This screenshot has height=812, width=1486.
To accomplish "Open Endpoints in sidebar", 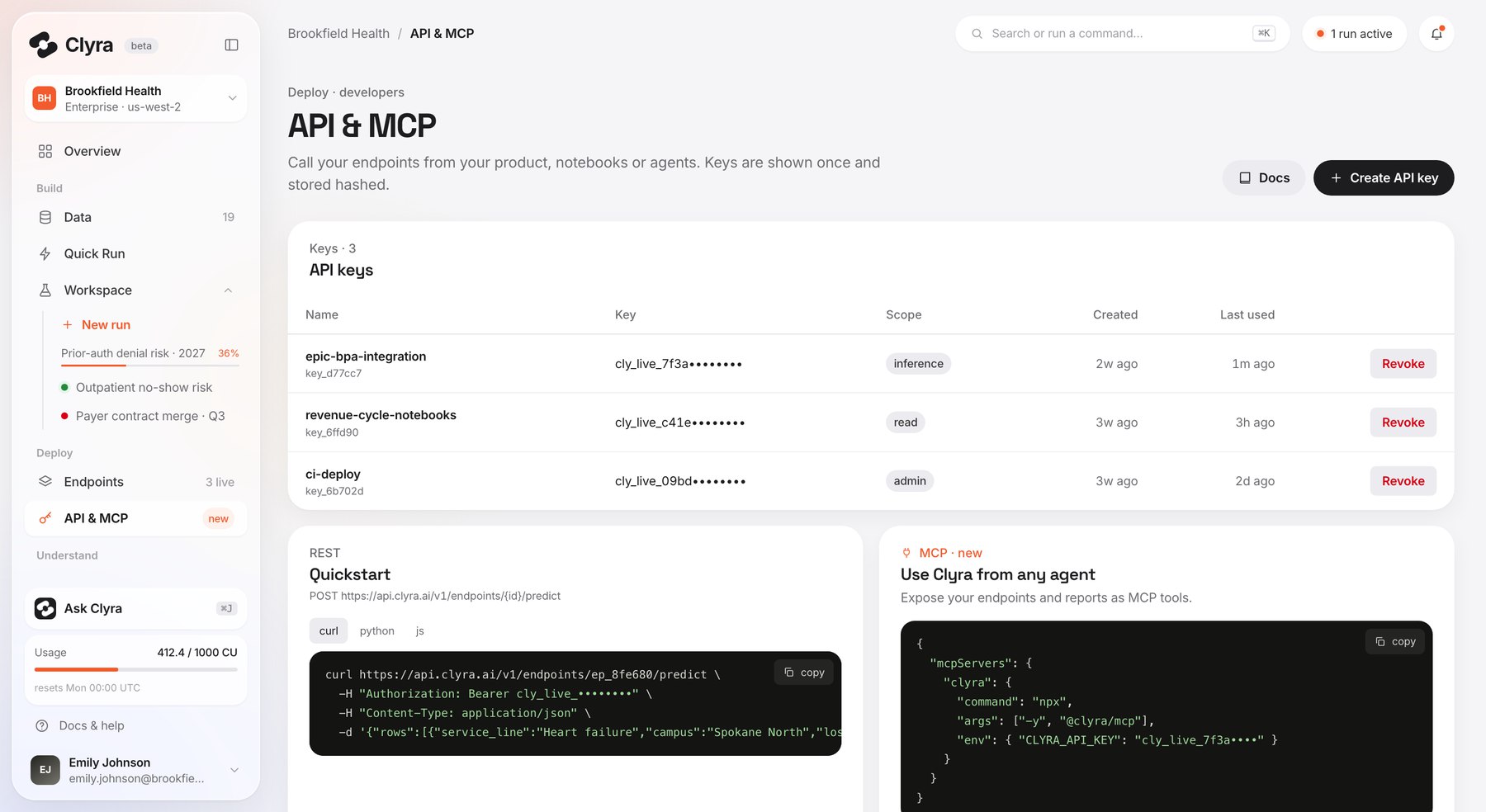I will (x=135, y=482).
